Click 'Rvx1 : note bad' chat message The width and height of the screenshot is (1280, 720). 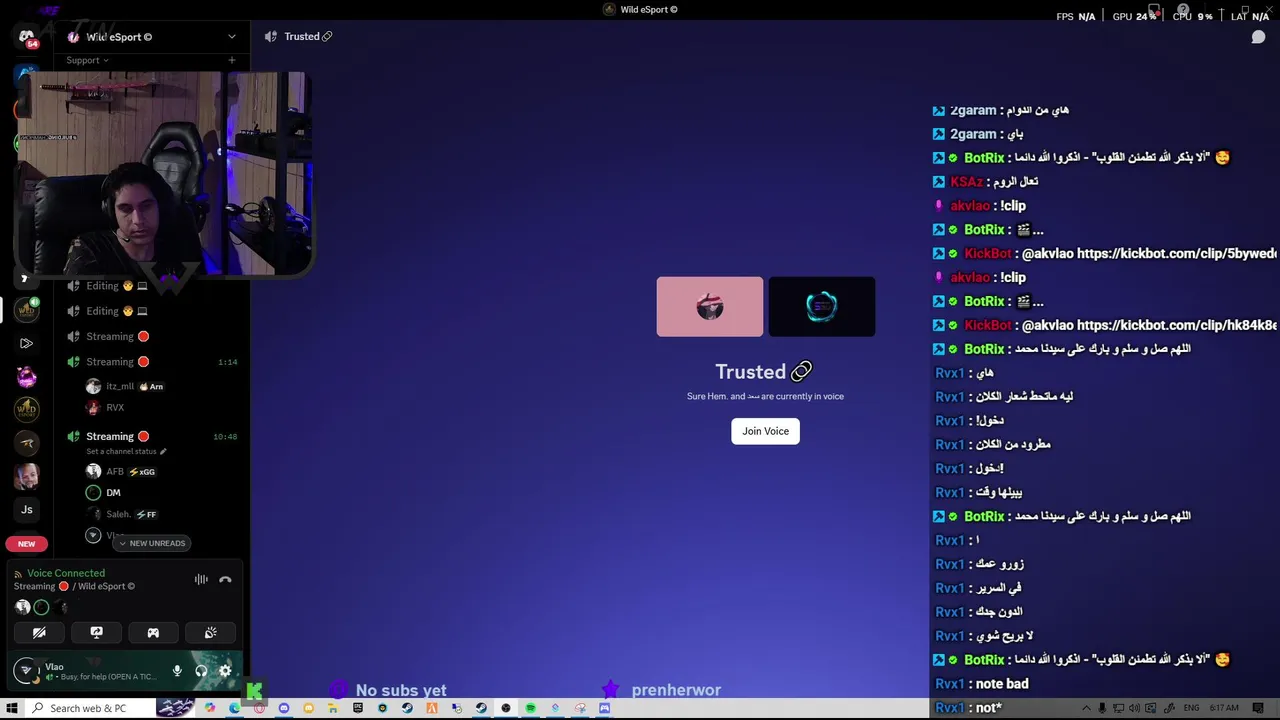982,684
